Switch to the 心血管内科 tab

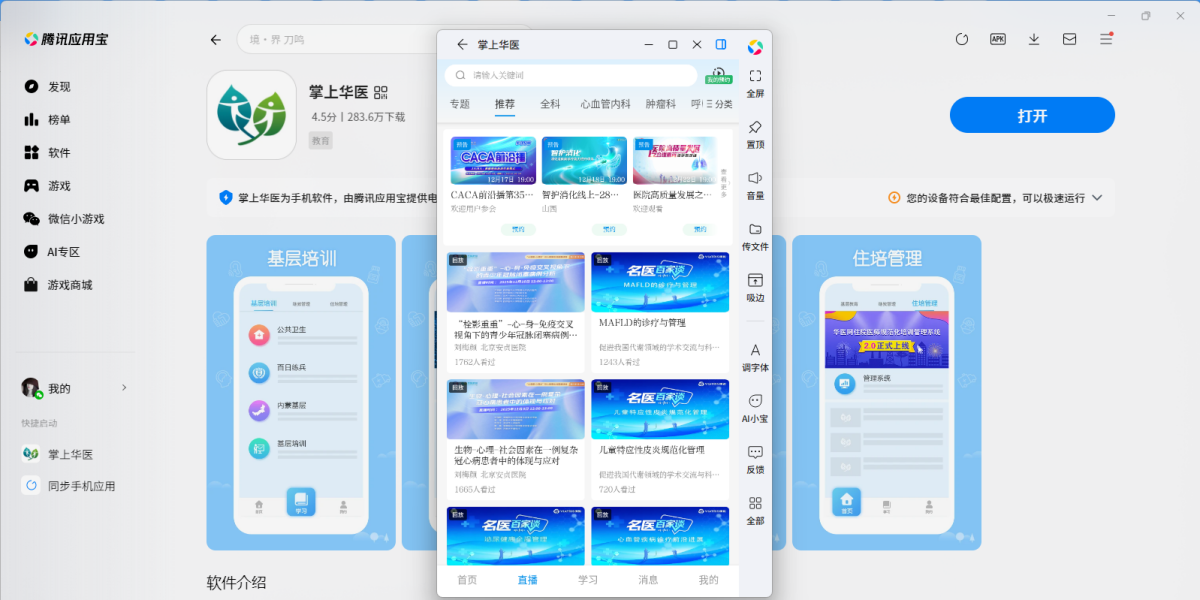[604, 103]
